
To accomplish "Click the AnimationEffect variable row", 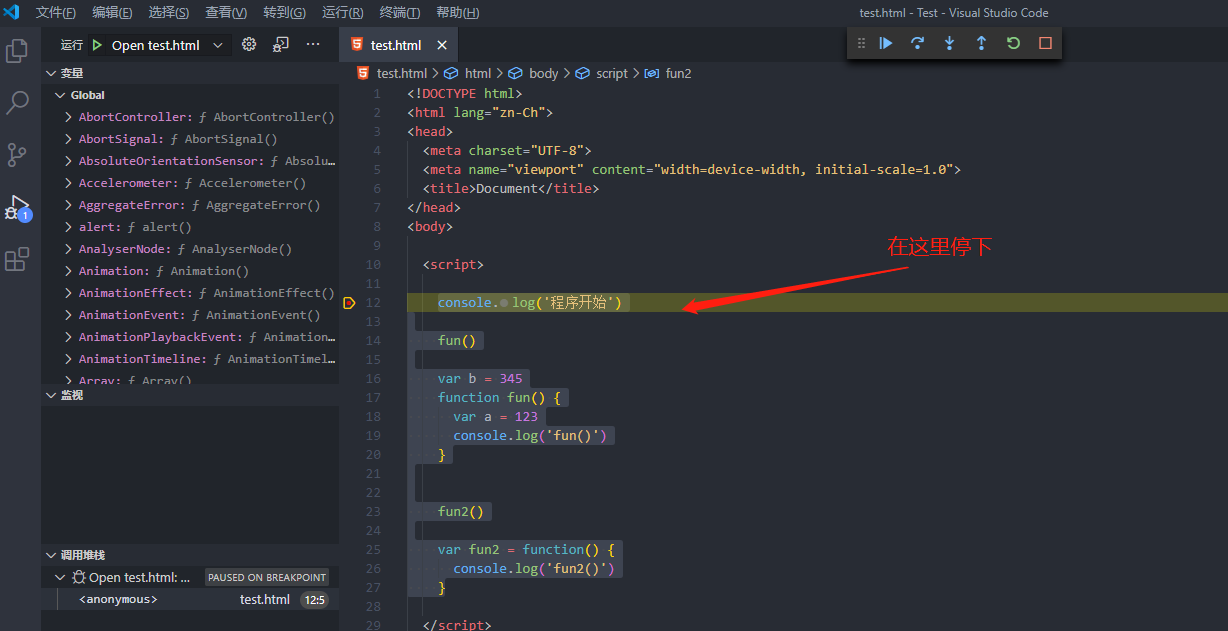I will 190,293.
